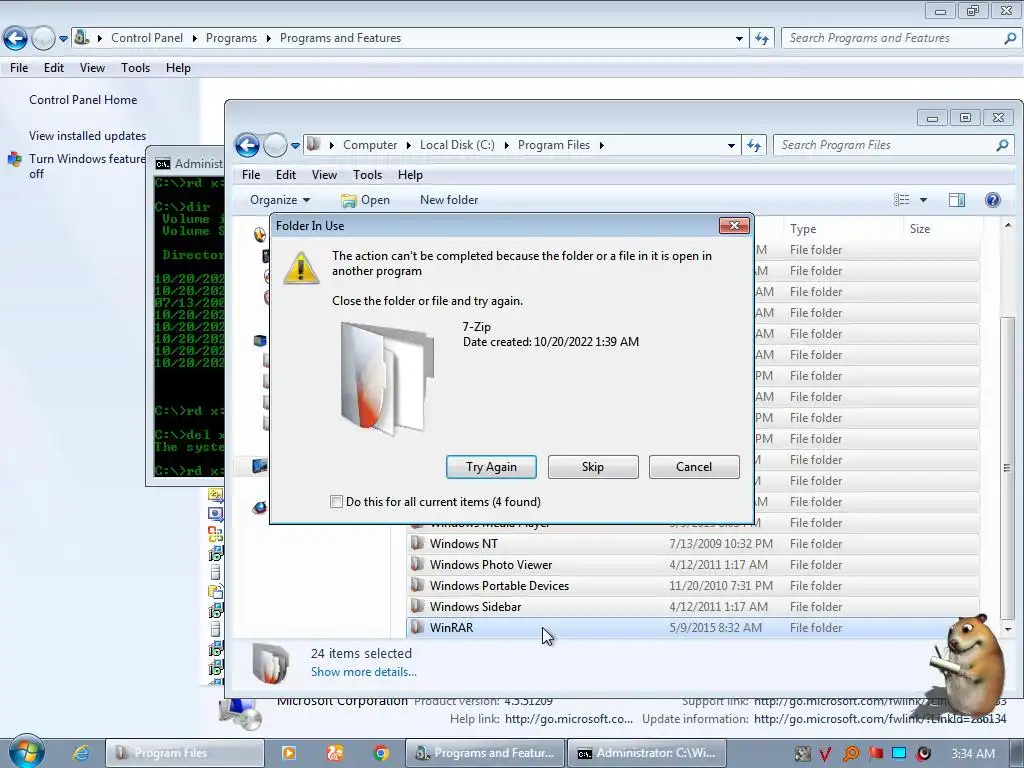The height and width of the screenshot is (768, 1024).
Task: Expand Program Files address bar history dropdown
Action: click(731, 146)
